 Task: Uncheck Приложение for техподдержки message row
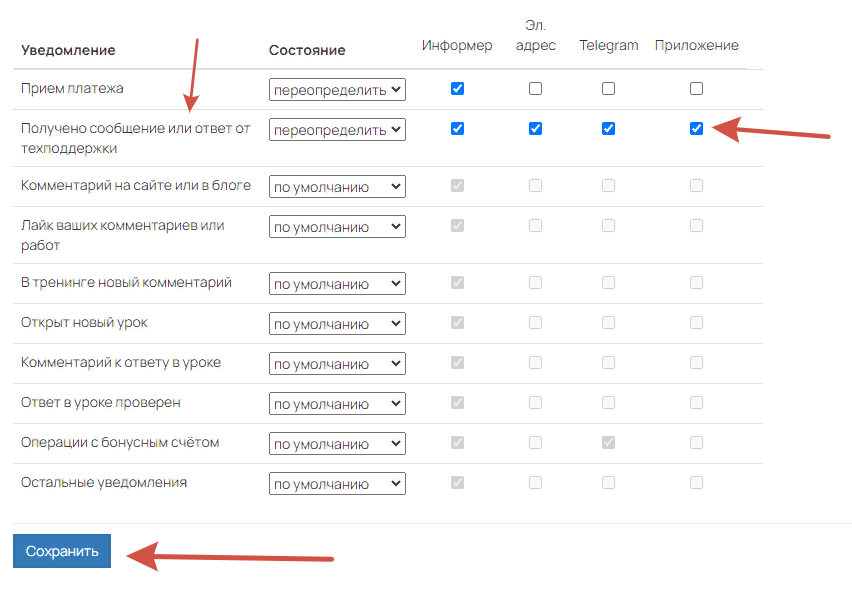pyautogui.click(x=696, y=128)
